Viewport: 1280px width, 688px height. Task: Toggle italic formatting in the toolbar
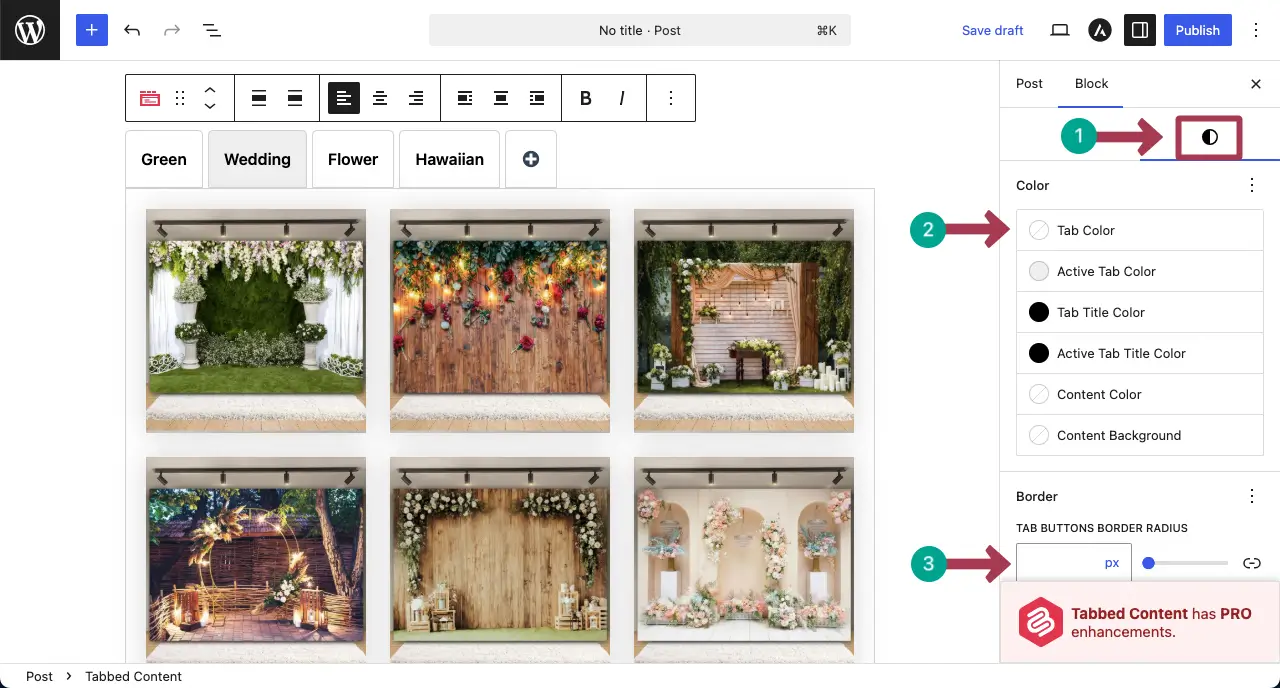[x=621, y=98]
